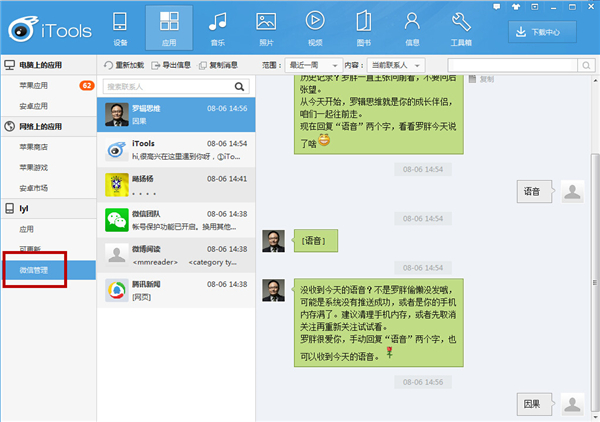The width and height of the screenshot is (600, 422).
Task: Click the message starting 没收到今天的语音
Action: [378, 323]
